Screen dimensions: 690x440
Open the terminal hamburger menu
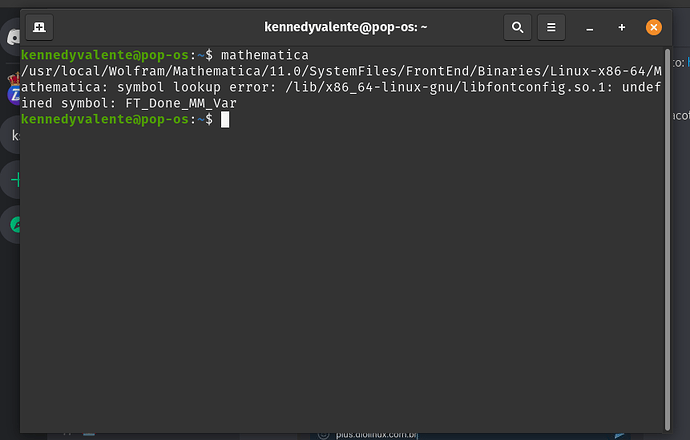[551, 27]
